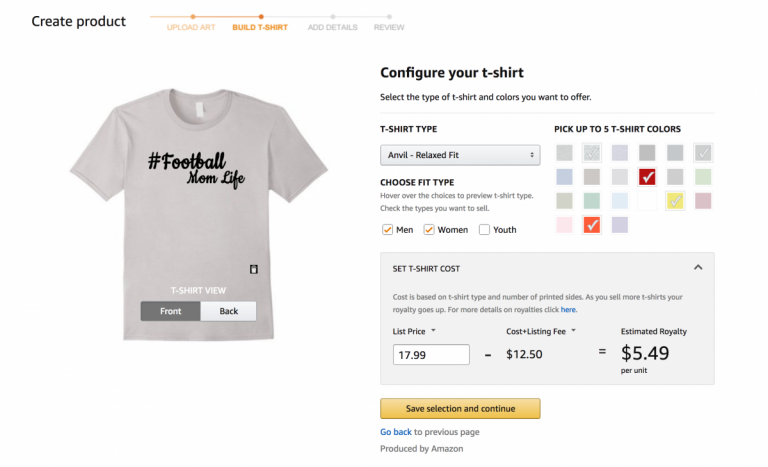Collapse the Set T-Shirt Cost section
Image resolution: width=768 pixels, height=467 pixels.
click(698, 268)
